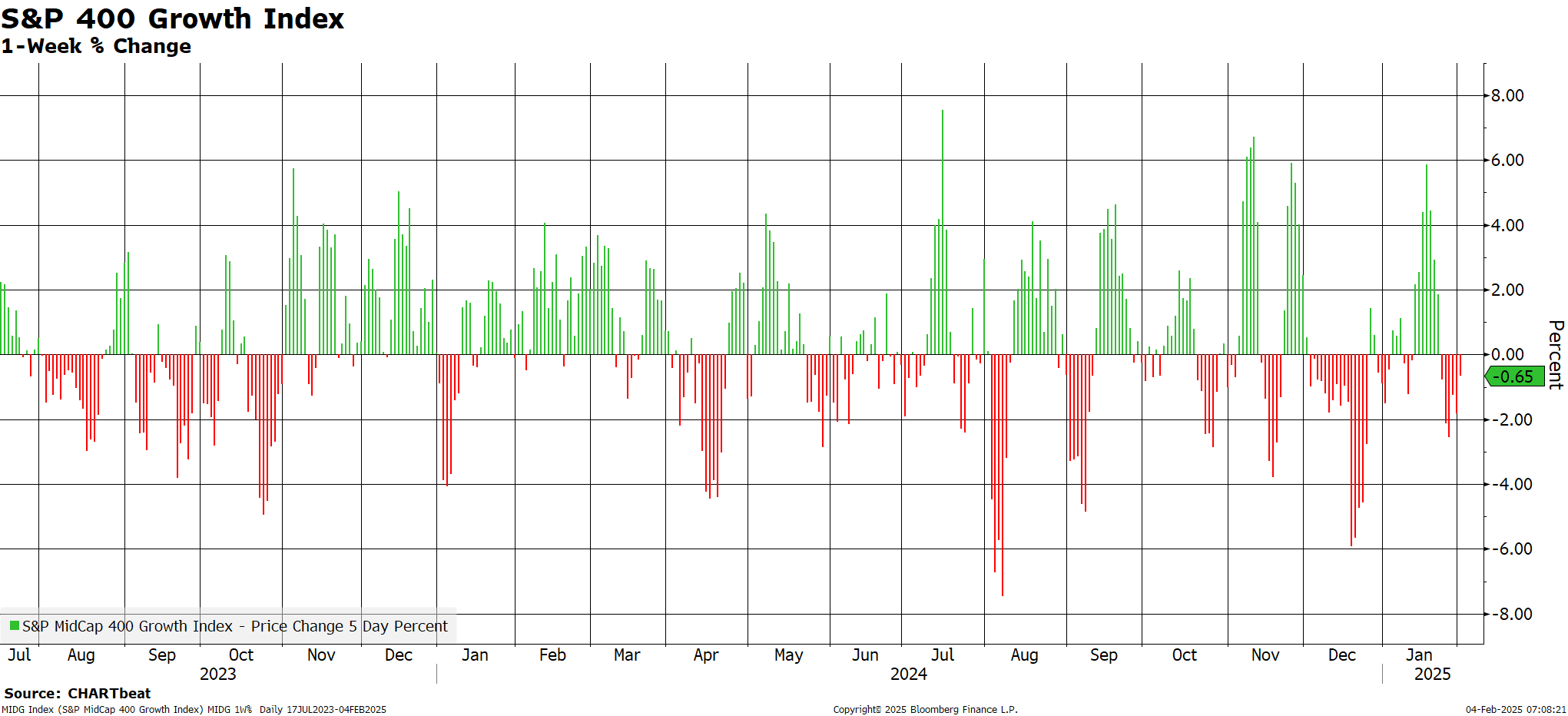Click the Jan label next to Feb
1568x716 pixels.
click(x=475, y=655)
